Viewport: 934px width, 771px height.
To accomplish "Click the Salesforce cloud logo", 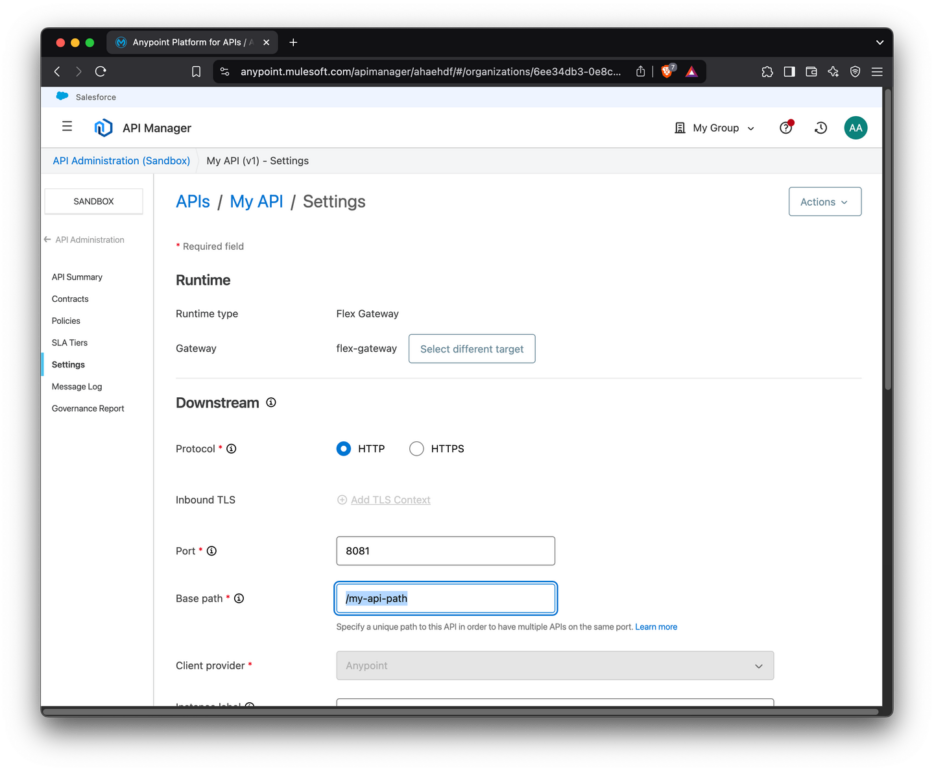I will [x=62, y=97].
